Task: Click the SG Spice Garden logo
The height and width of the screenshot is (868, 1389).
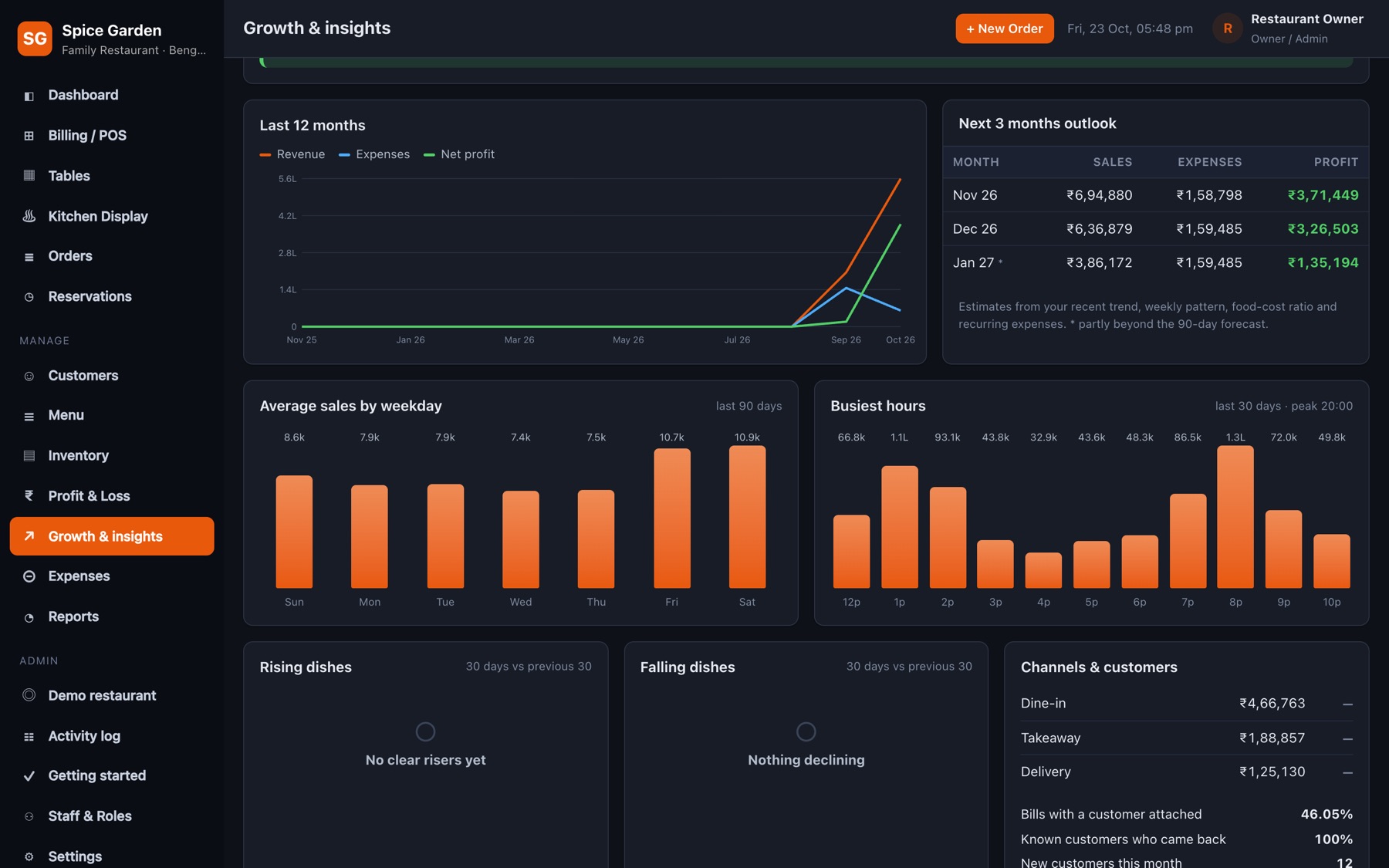Action: [x=35, y=39]
